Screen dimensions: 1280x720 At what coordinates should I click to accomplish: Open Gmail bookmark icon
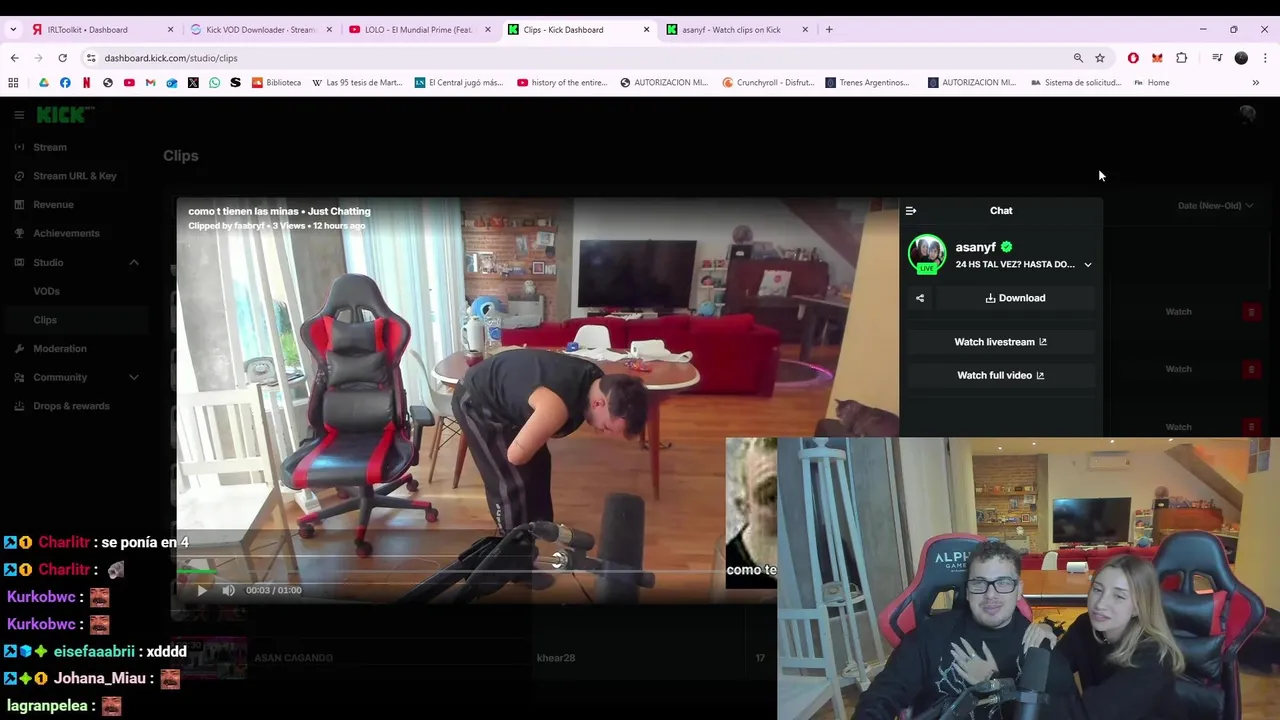pos(150,83)
